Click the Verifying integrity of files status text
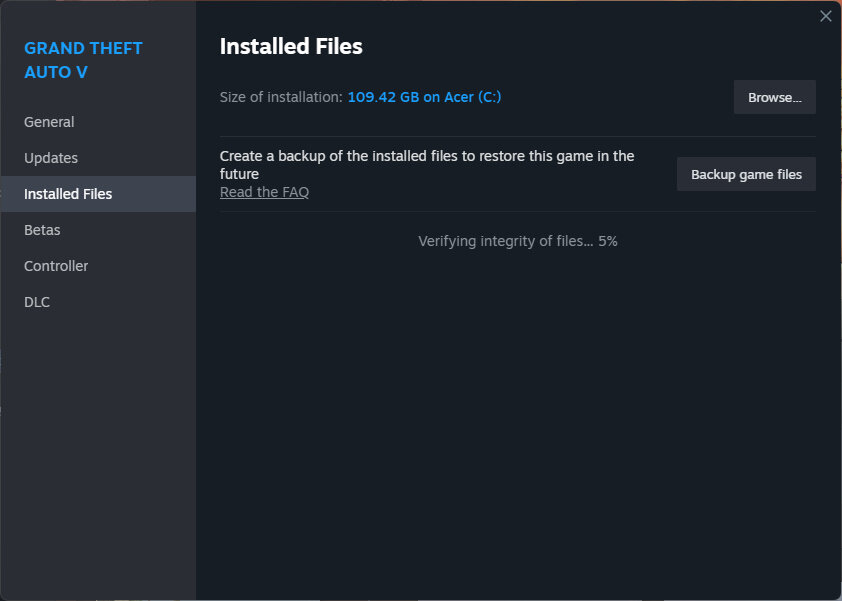 click(504, 241)
